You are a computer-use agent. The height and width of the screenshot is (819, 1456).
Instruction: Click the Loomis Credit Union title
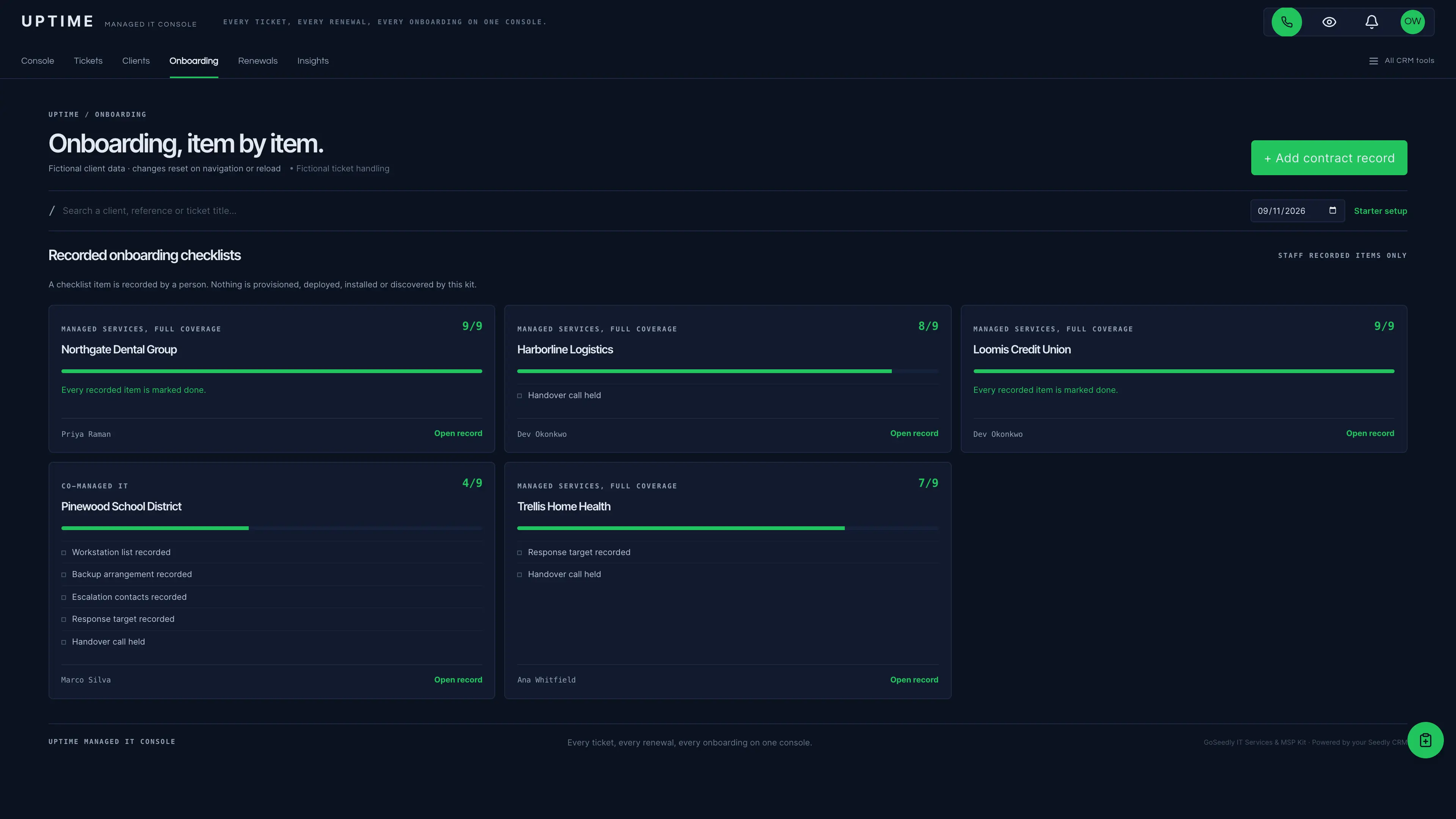1022,349
